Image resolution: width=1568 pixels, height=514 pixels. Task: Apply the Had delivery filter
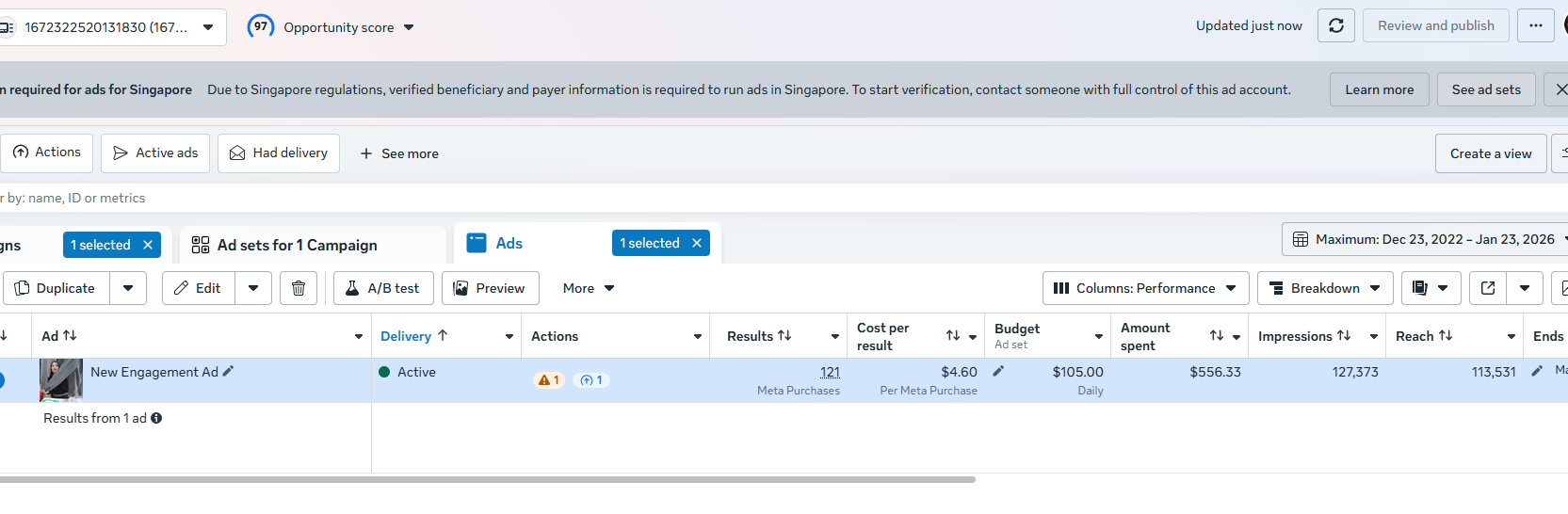pos(279,153)
